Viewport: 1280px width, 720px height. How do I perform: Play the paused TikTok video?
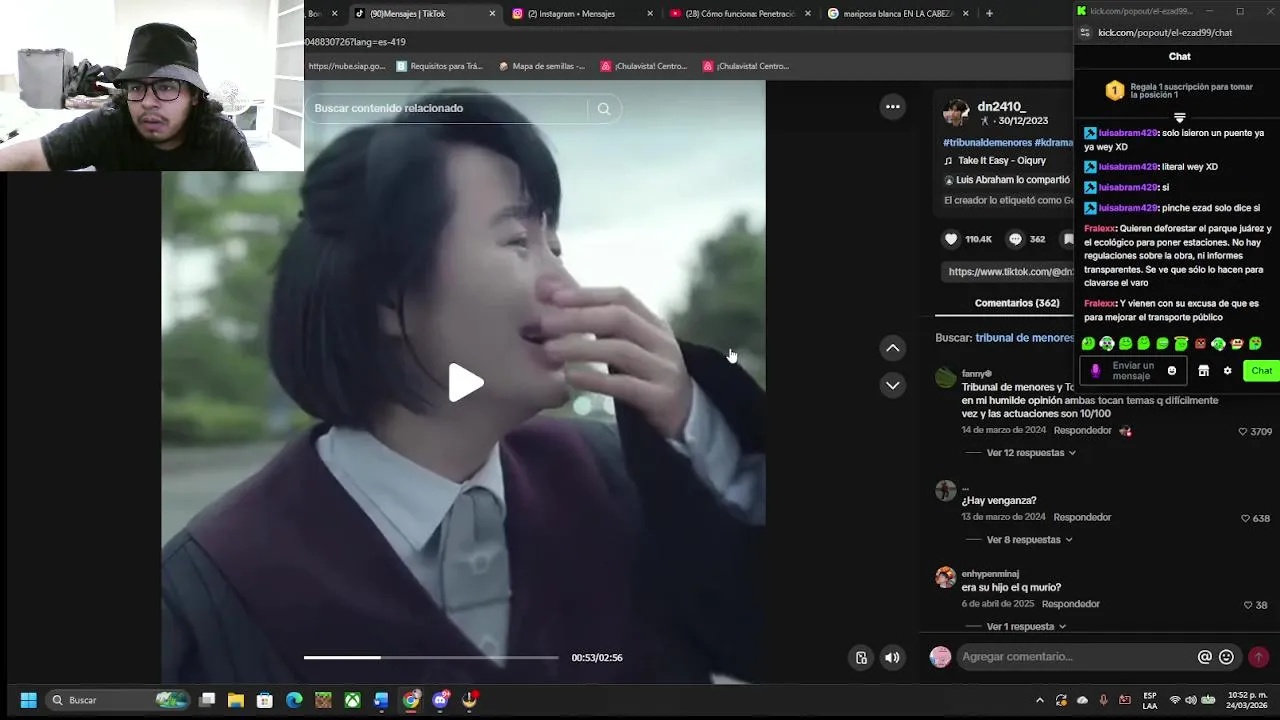pyautogui.click(x=466, y=383)
